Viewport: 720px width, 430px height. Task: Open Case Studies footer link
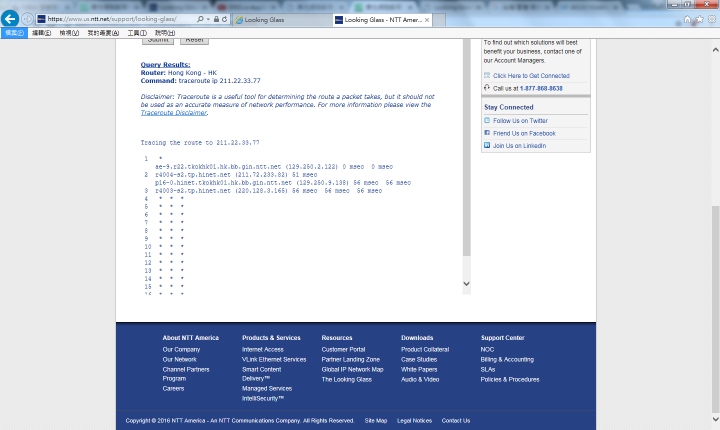point(419,360)
